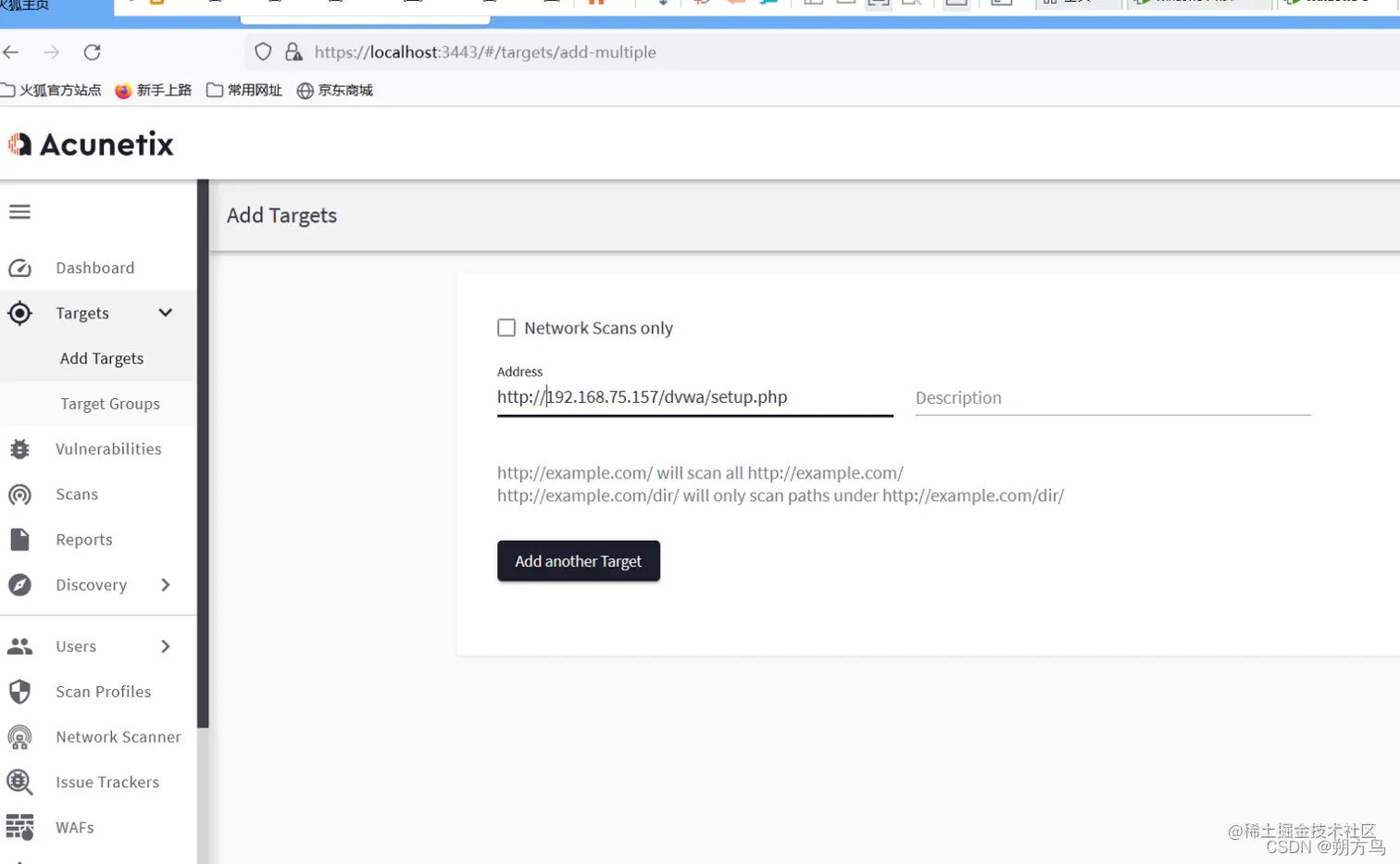This screenshot has height=864, width=1400.
Task: Click the Discovery compass icon
Action: 19,585
